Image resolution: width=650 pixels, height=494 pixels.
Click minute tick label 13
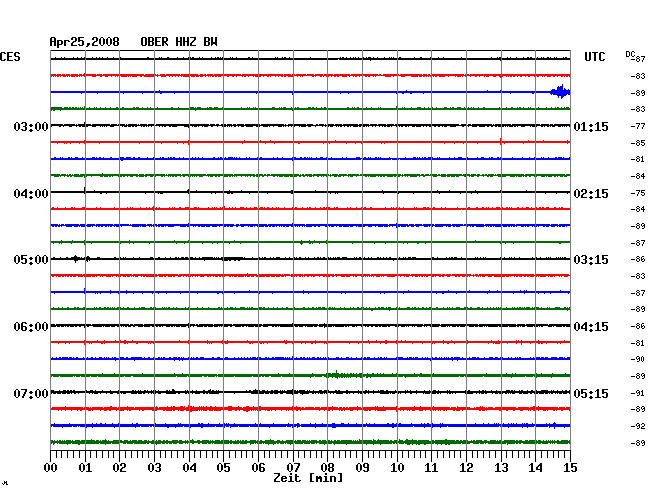[x=501, y=468]
